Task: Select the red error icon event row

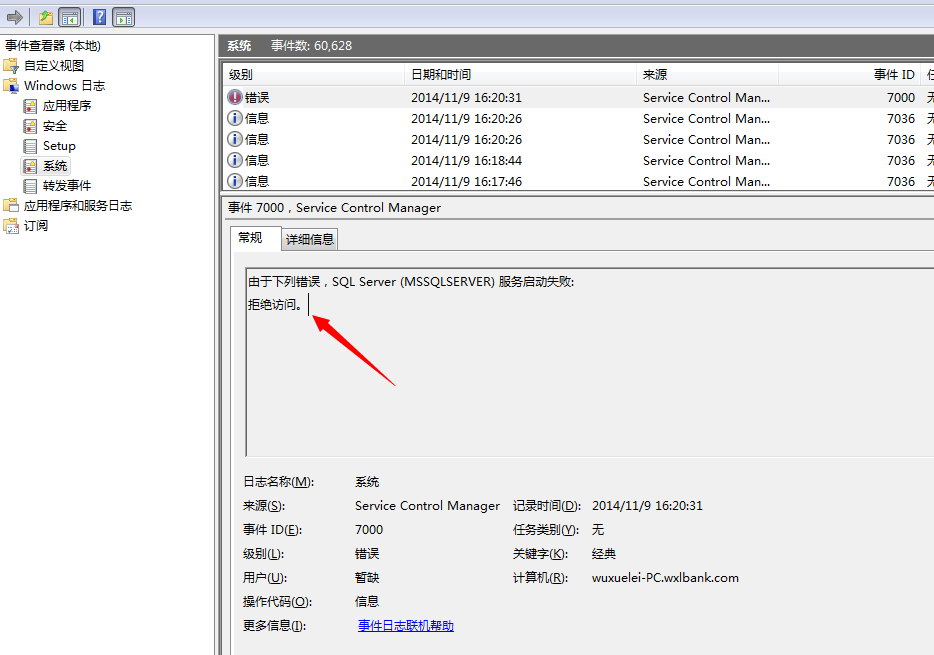Action: pyautogui.click(x=500, y=98)
